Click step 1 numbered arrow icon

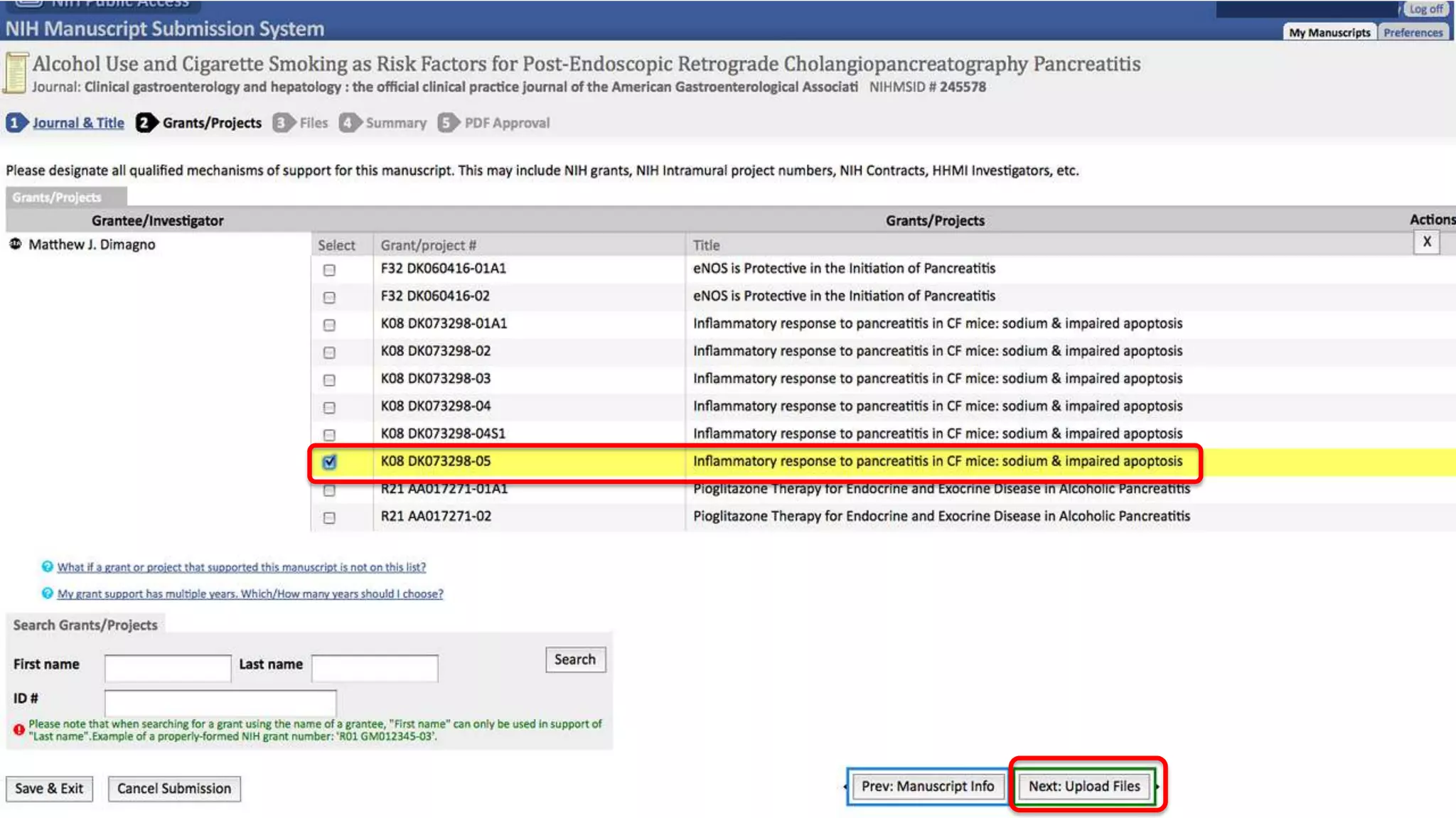coord(16,123)
